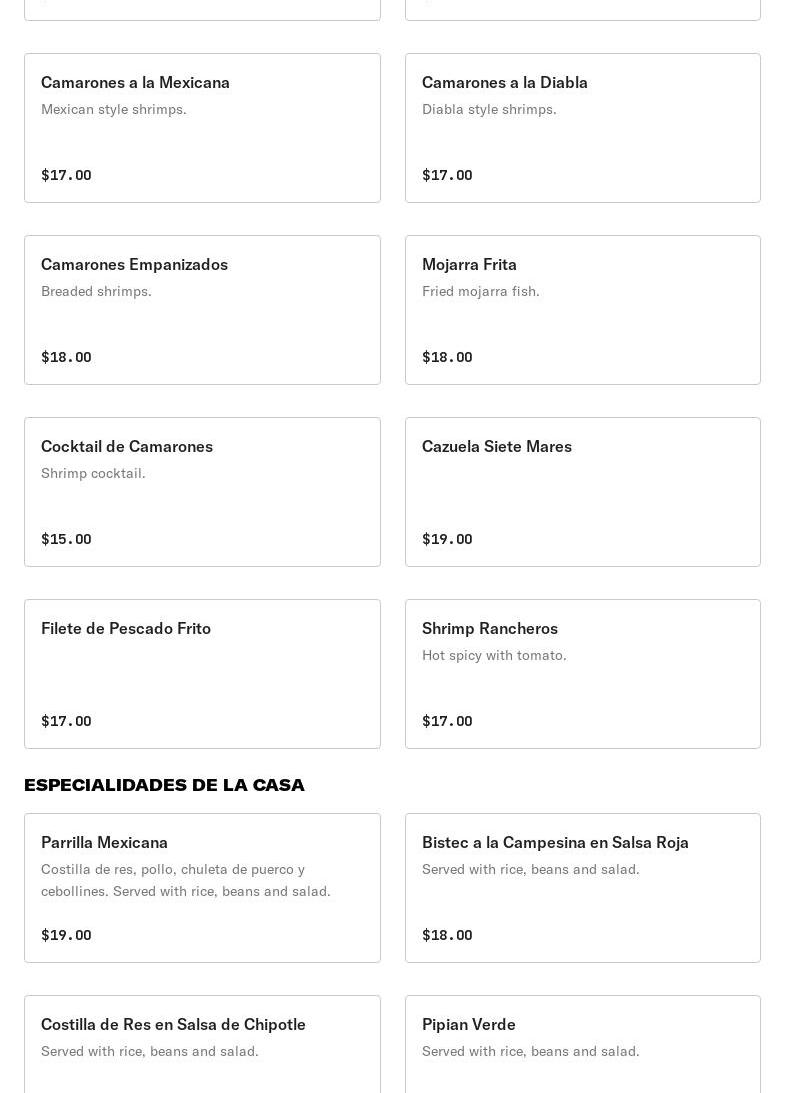Open Costilla de Res en Salsa de Chipotle
785x1093 pixels.
[x=202, y=1043]
